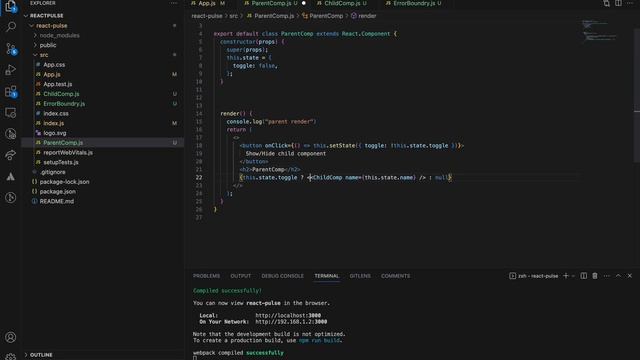640x360 pixels.
Task: Open logo.svg in the file tree
Action: 55,133
